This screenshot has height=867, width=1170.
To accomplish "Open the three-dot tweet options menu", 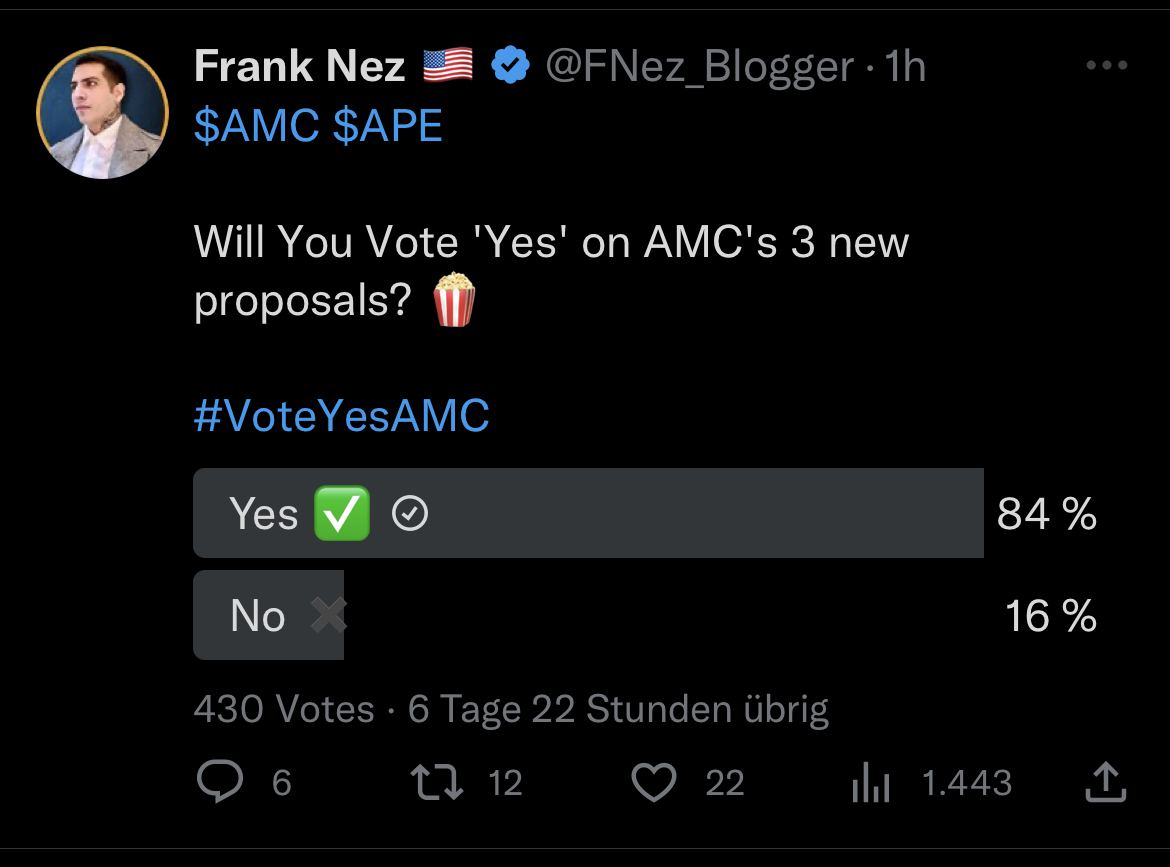I will tap(1105, 64).
